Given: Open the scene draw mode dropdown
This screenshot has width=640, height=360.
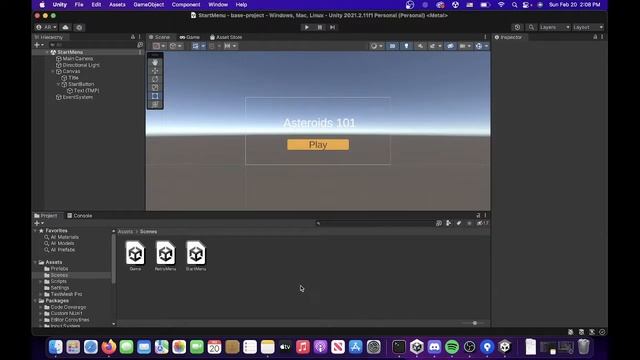Looking at the screenshot, I should click(376, 46).
